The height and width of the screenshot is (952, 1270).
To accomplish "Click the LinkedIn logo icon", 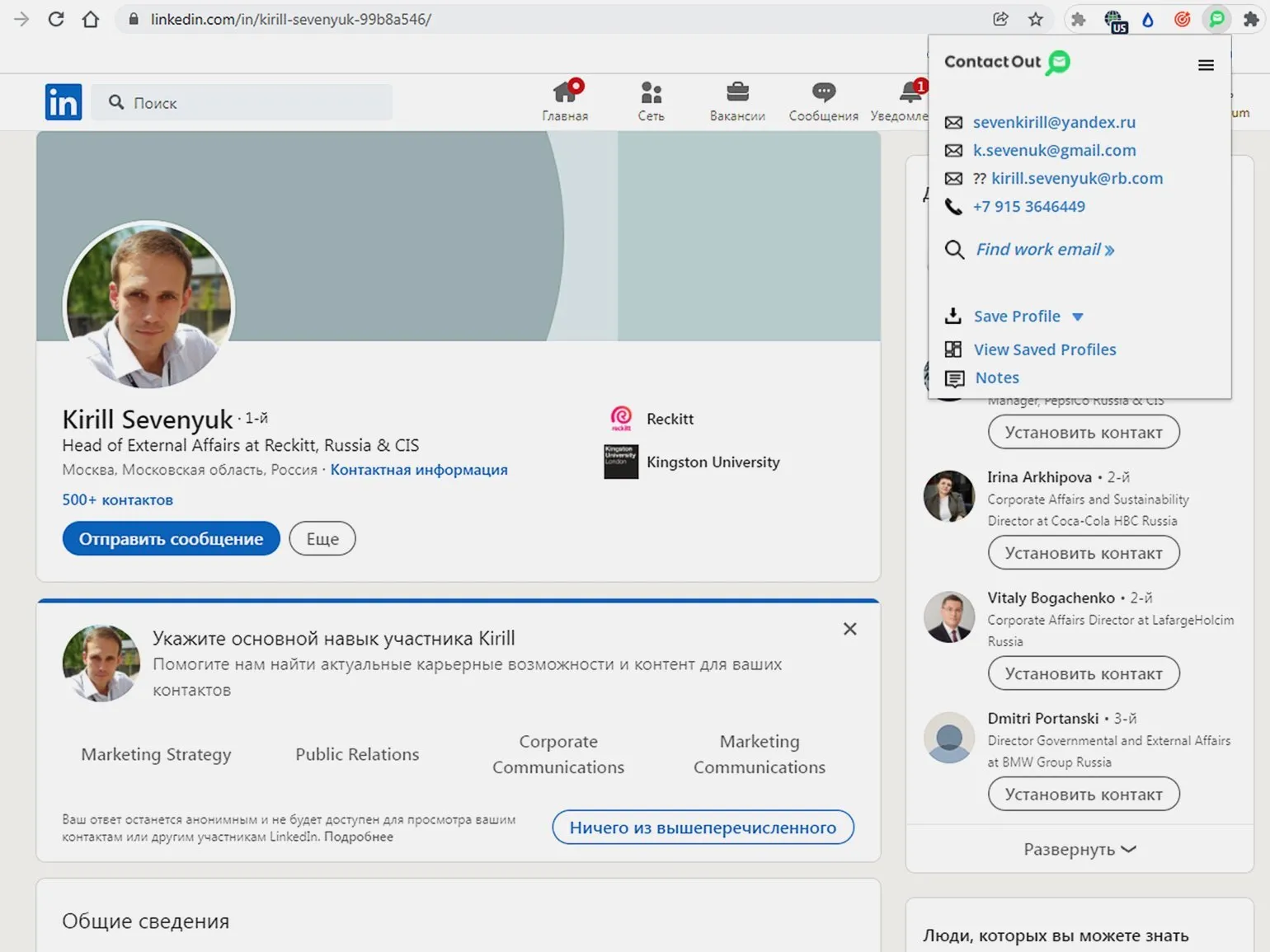I will (x=63, y=102).
